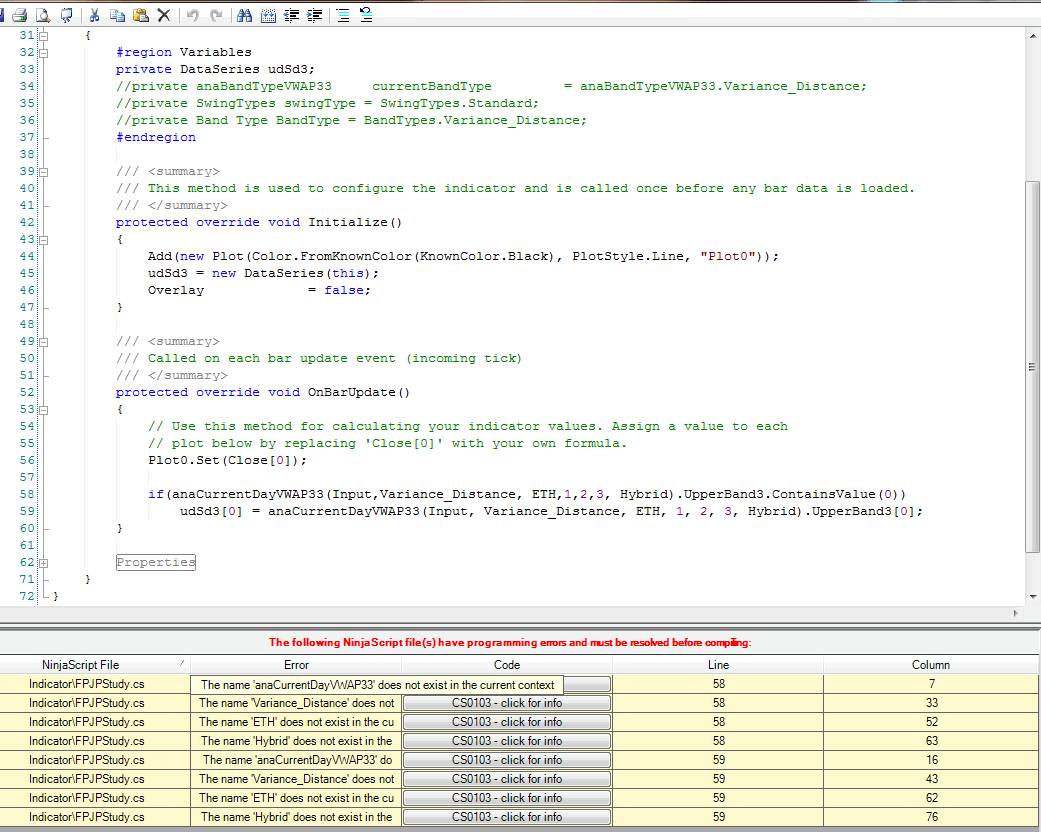Click the code editor scroll-down arrow
1041x832 pixels.
coord(1032,596)
